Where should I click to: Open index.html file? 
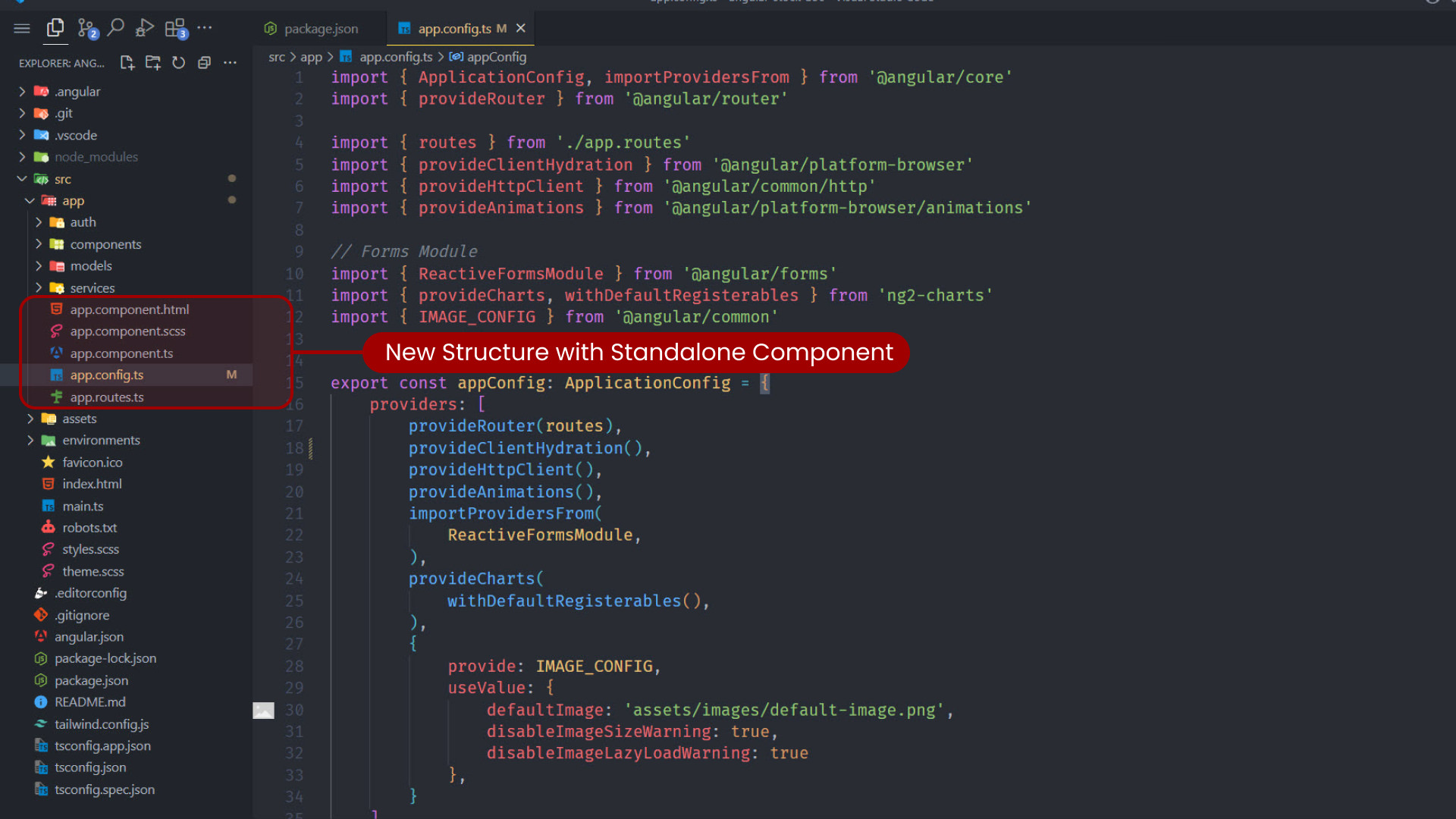click(92, 484)
